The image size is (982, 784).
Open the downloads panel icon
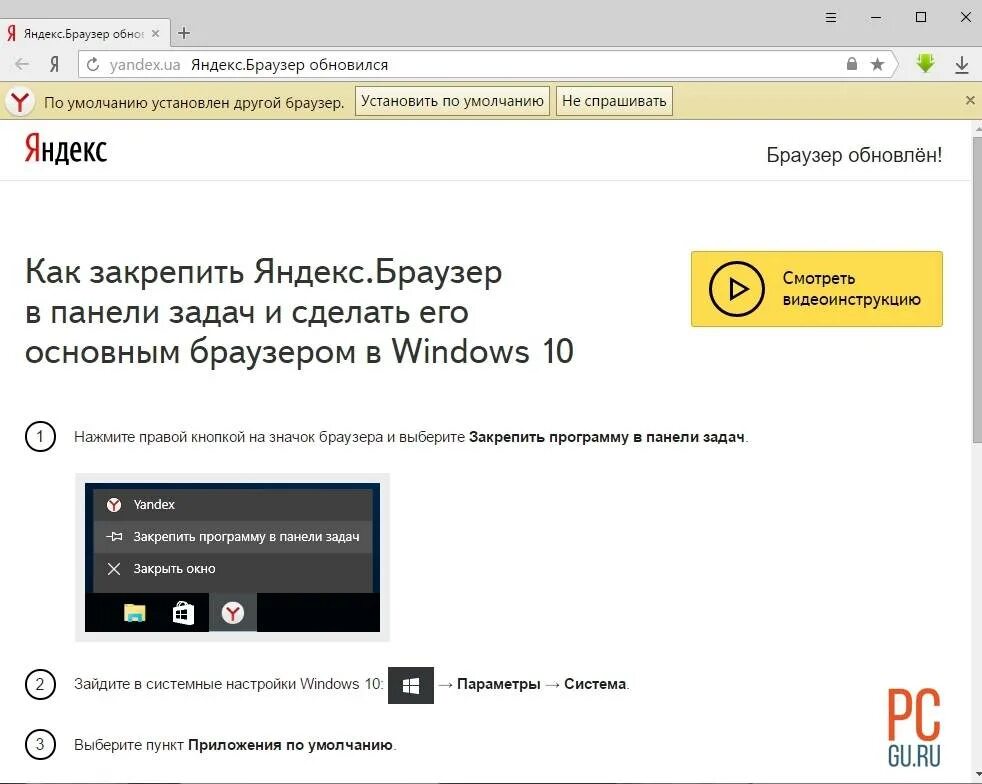961,64
